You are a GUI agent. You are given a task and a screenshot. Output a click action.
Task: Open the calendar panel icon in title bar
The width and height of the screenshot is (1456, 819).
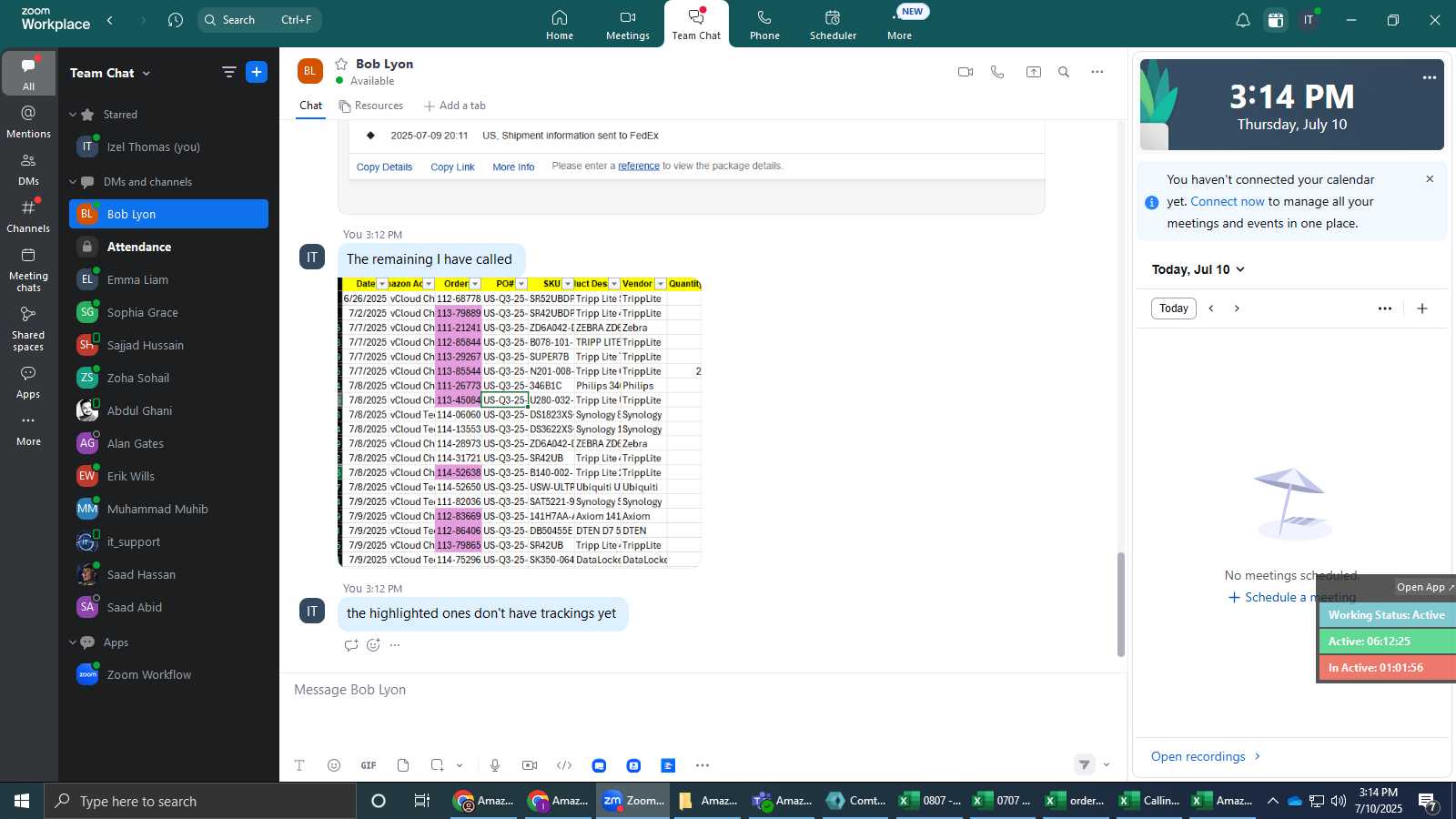(x=1276, y=20)
